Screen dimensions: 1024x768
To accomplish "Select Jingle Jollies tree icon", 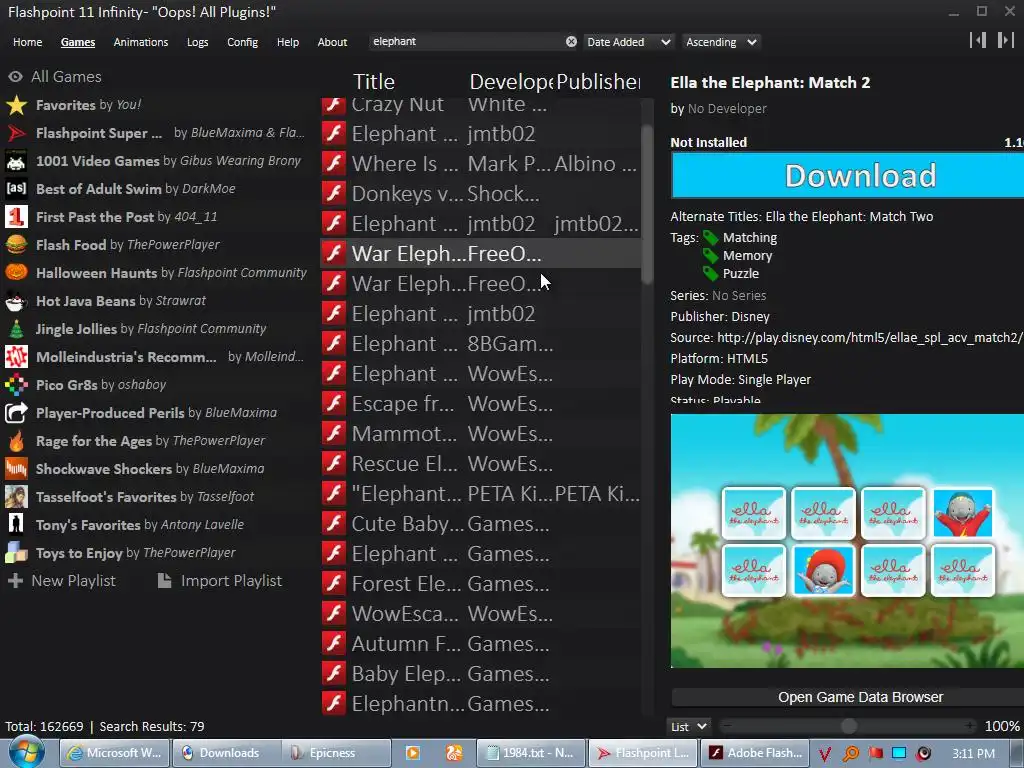I will [16, 329].
